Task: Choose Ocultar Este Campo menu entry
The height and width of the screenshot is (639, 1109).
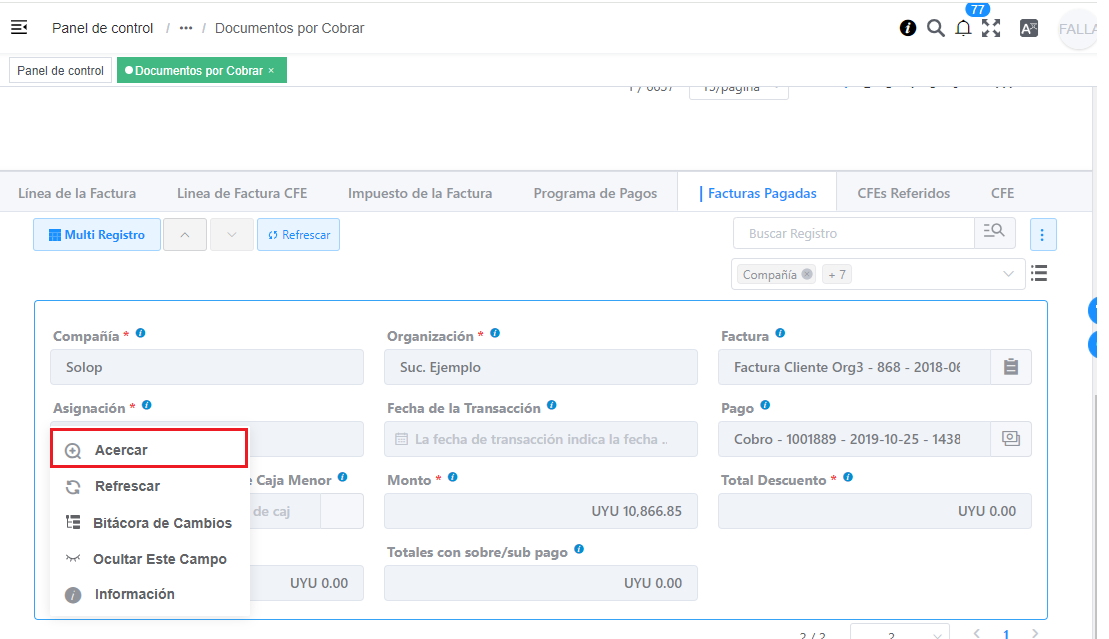Action: [149, 559]
